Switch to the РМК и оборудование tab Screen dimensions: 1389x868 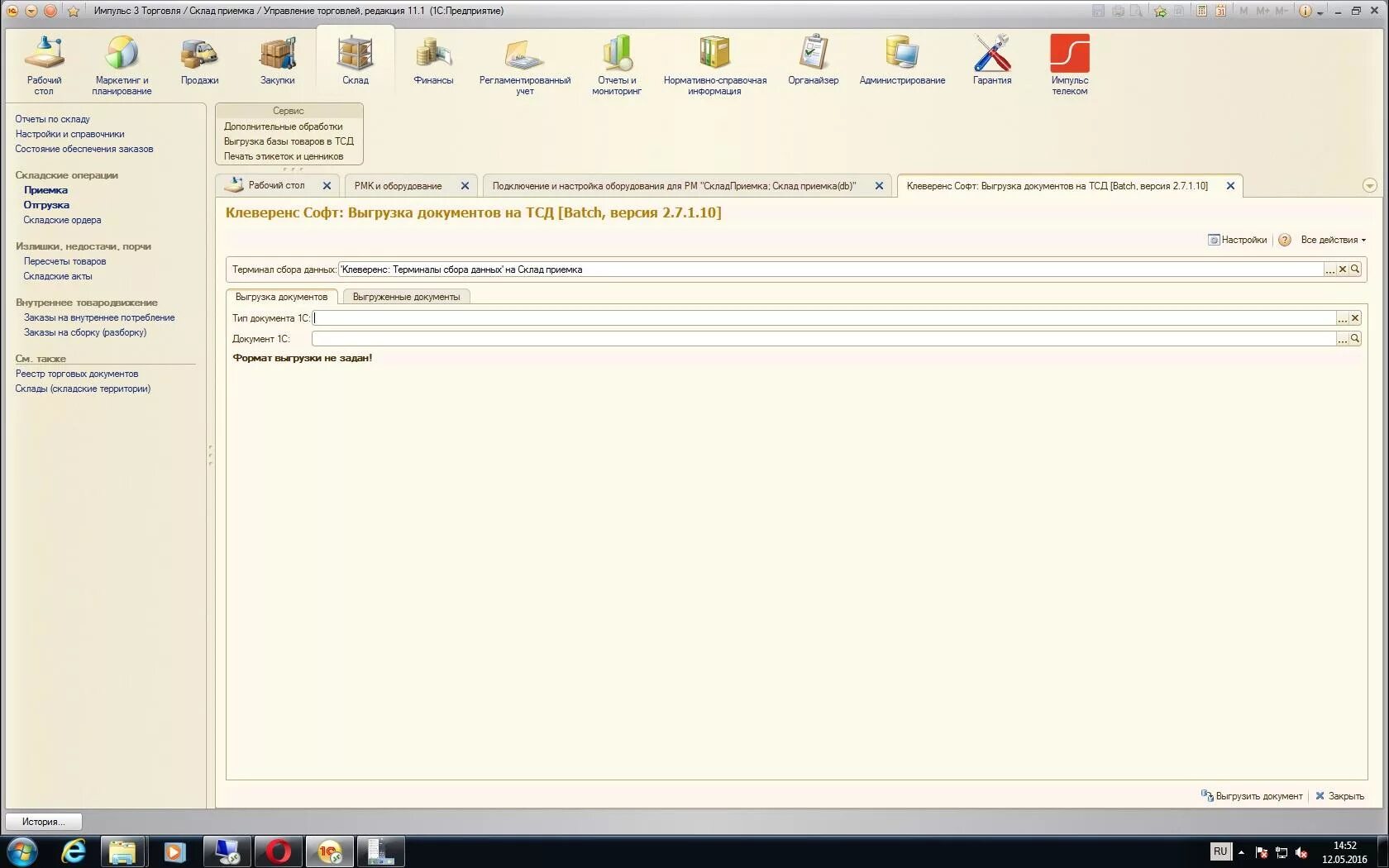(x=398, y=185)
